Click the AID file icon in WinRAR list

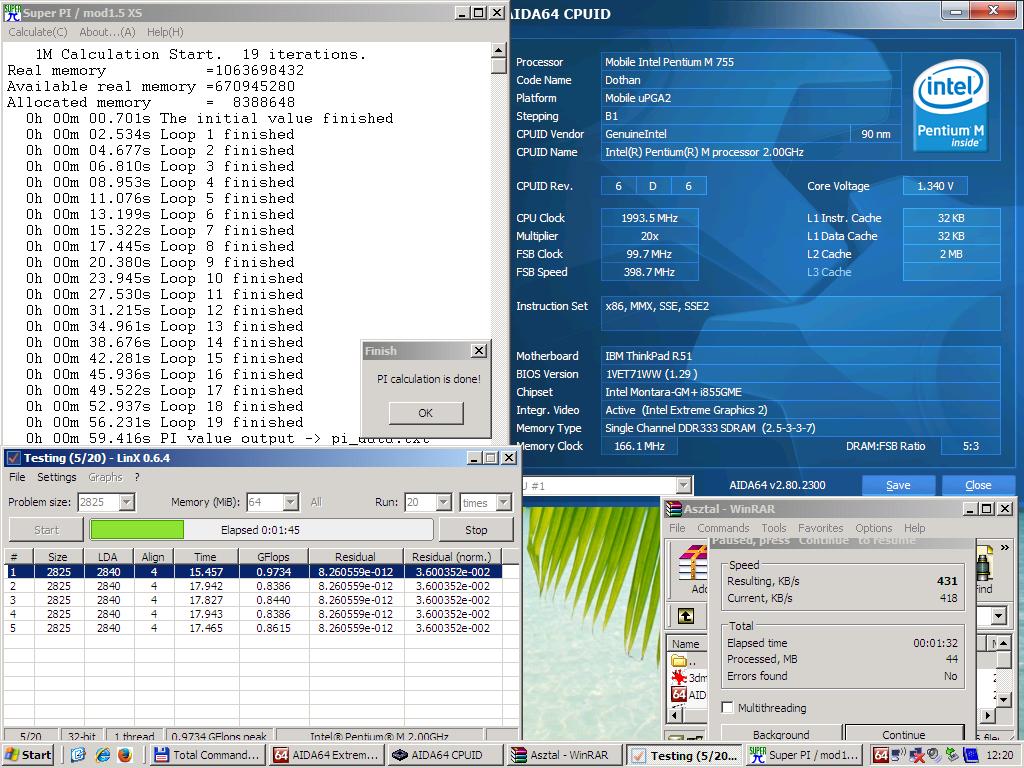pos(679,694)
